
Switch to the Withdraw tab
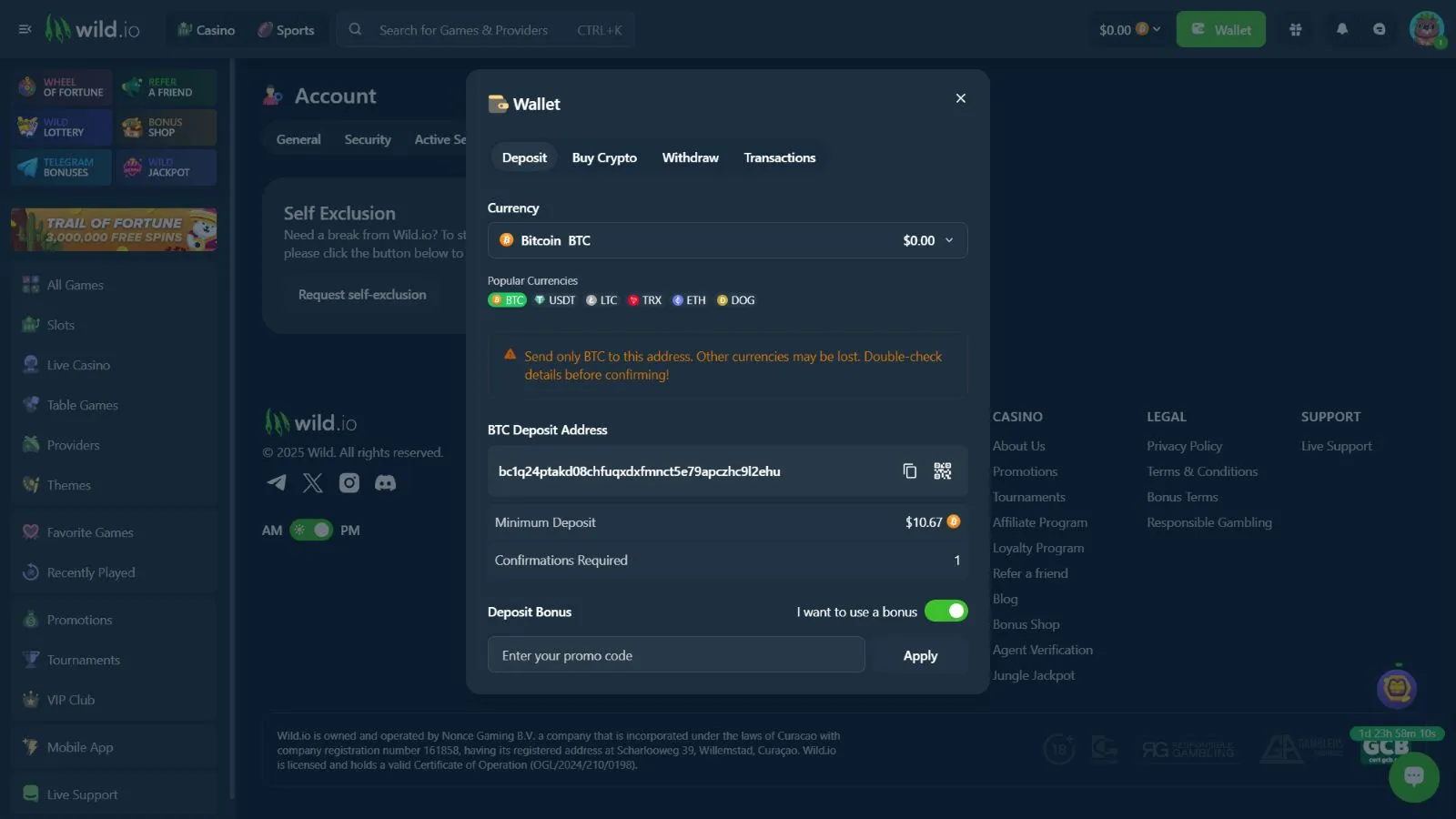click(x=690, y=157)
